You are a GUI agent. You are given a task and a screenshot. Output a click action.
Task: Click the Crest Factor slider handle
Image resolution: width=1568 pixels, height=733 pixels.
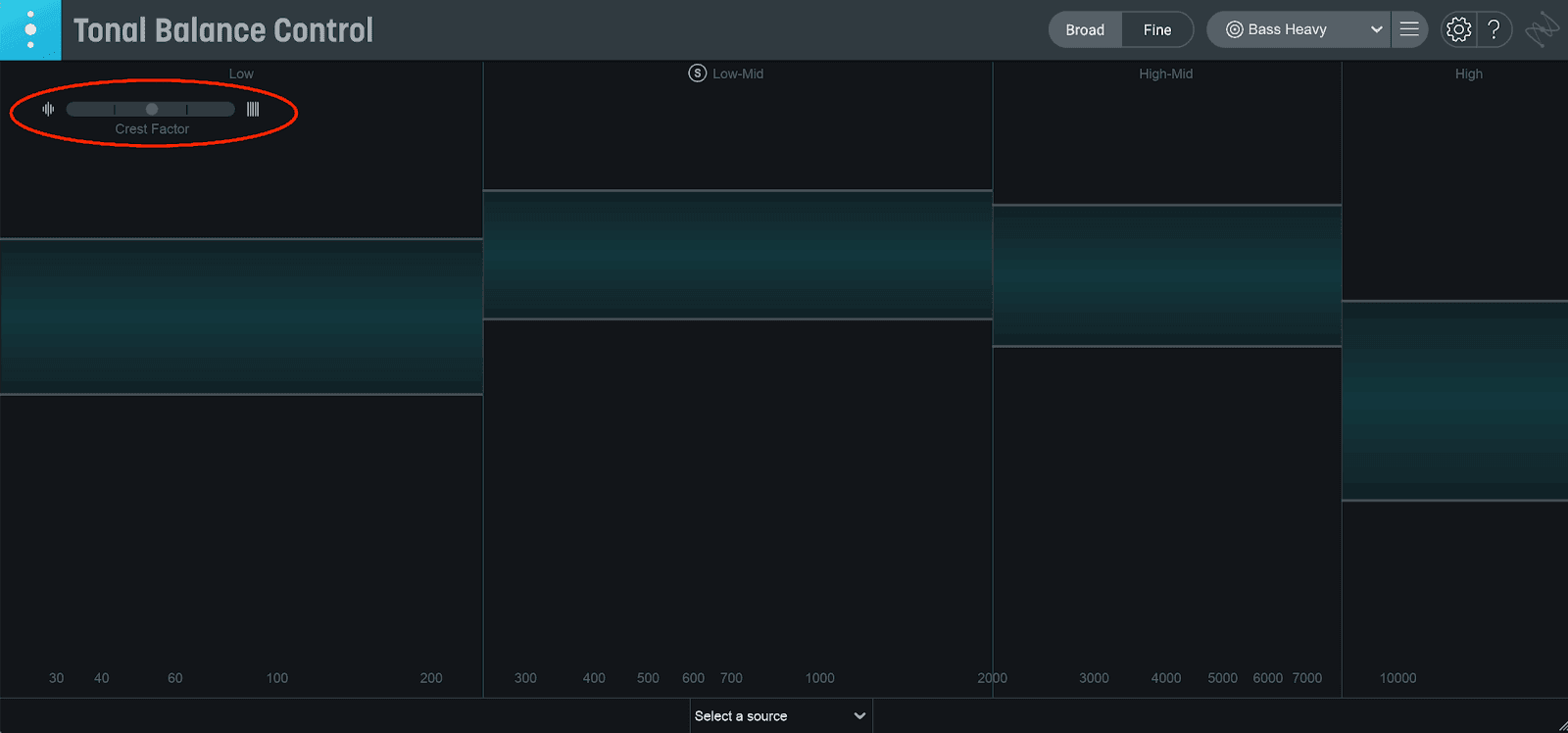152,109
